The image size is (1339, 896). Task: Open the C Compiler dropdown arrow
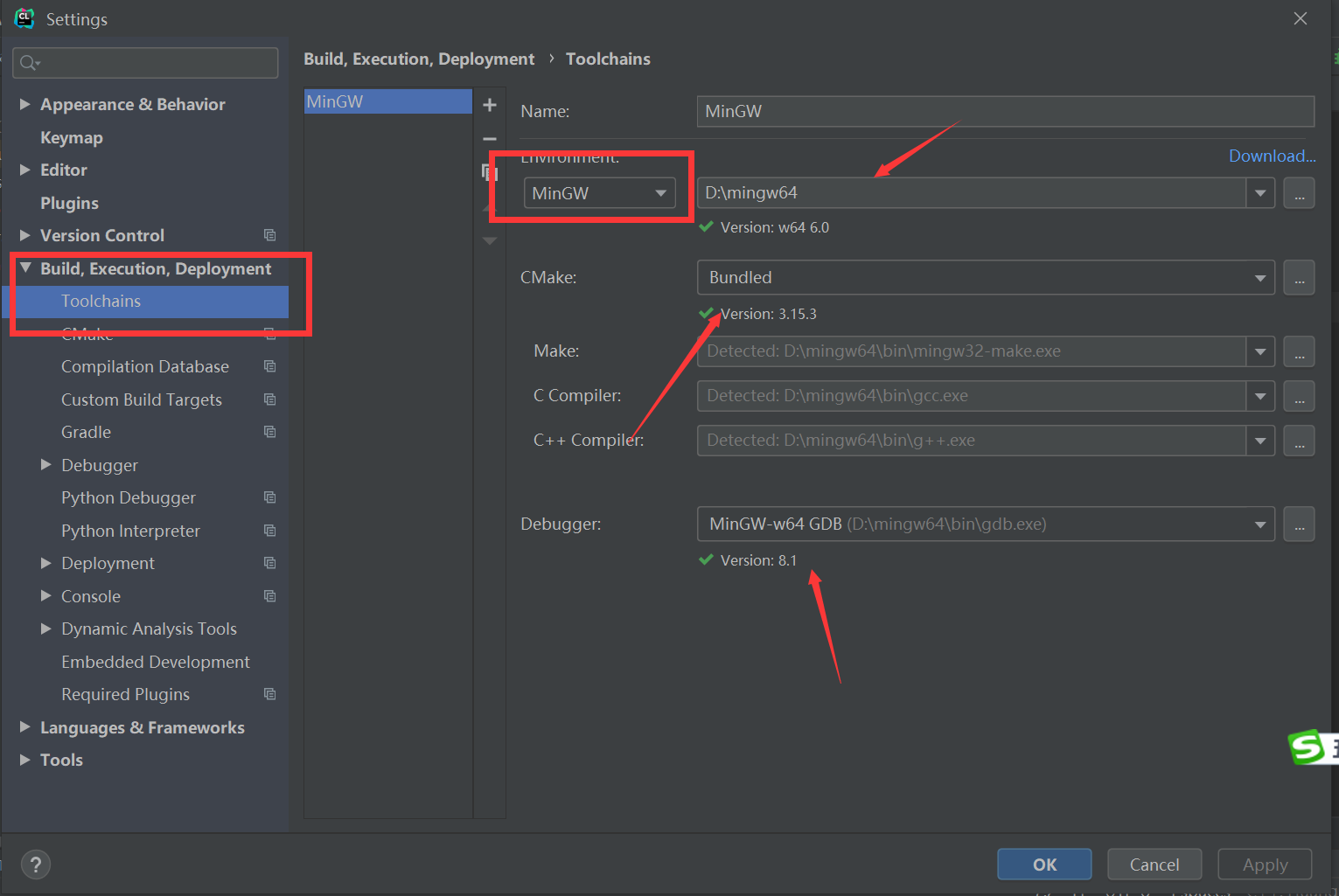tap(1260, 396)
